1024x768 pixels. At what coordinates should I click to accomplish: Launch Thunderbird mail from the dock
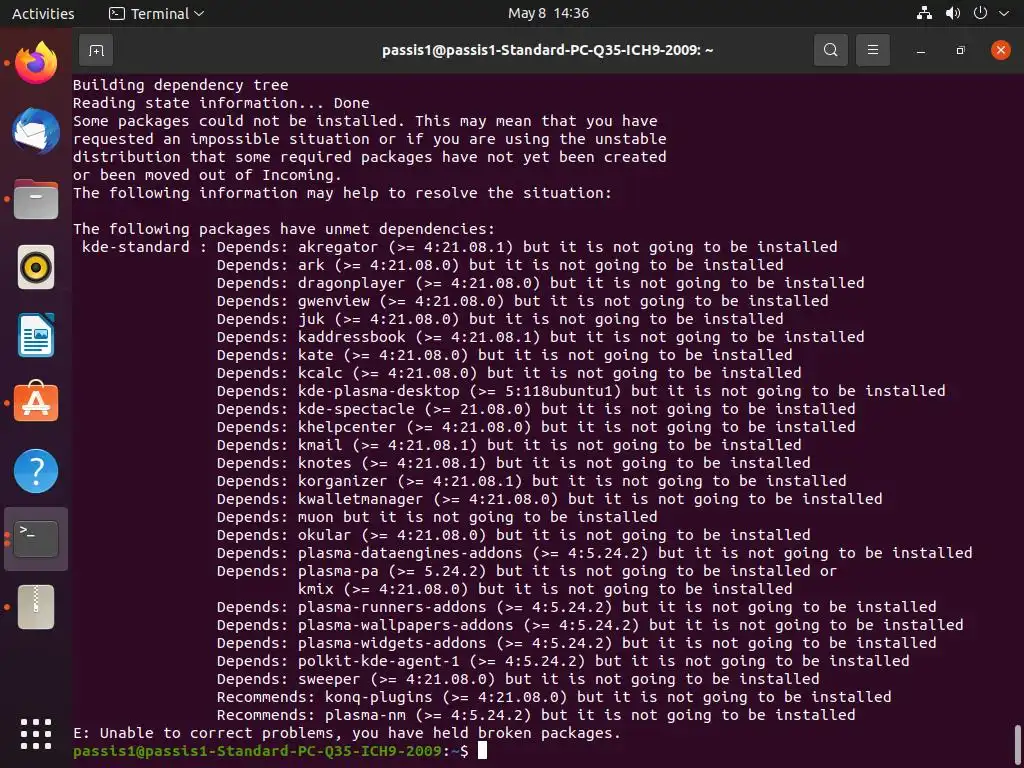point(36,131)
